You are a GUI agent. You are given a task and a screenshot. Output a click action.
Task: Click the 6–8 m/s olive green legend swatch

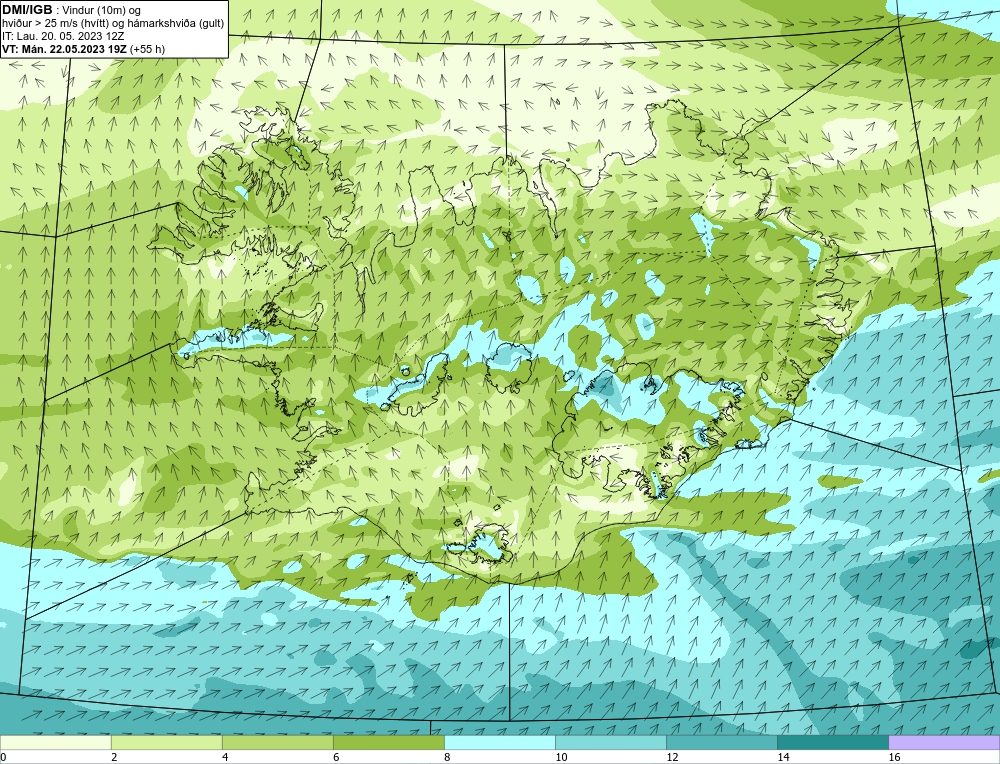[388, 743]
